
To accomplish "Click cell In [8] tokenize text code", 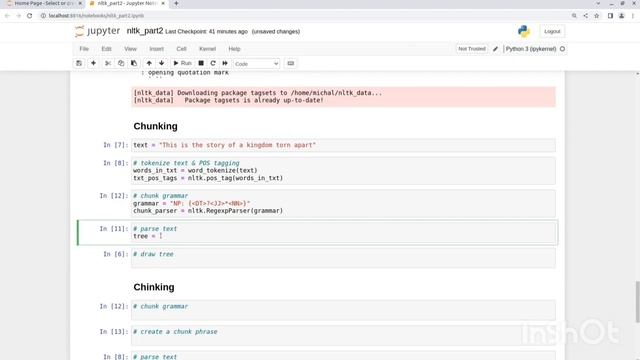I will pos(343,171).
